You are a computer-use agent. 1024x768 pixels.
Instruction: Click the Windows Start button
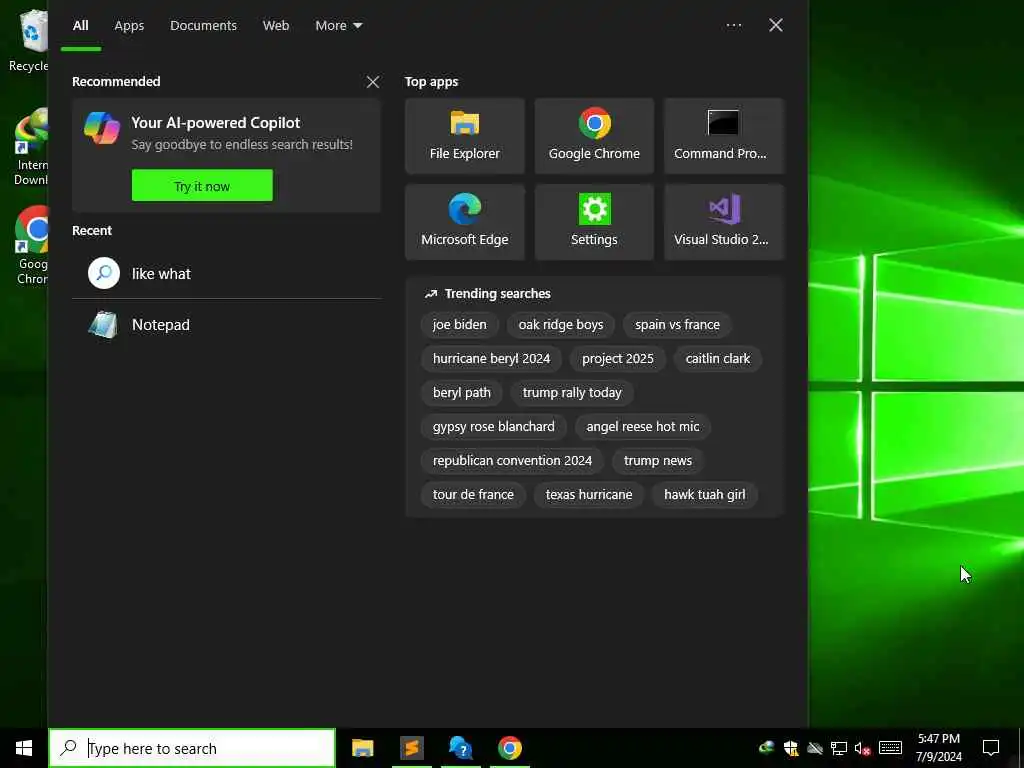click(x=24, y=748)
